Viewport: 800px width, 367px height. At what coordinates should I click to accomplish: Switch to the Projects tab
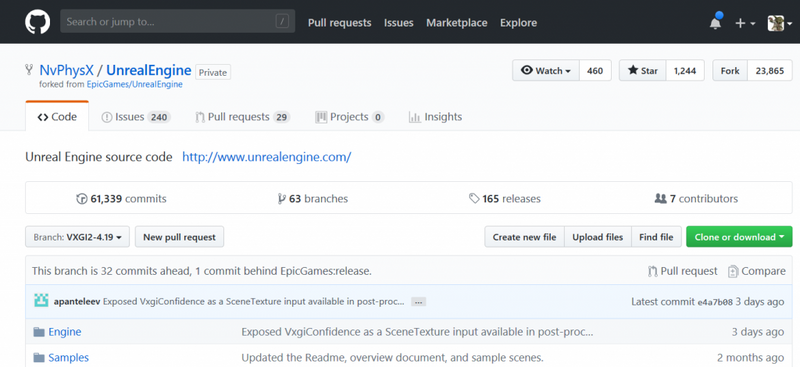click(x=349, y=117)
